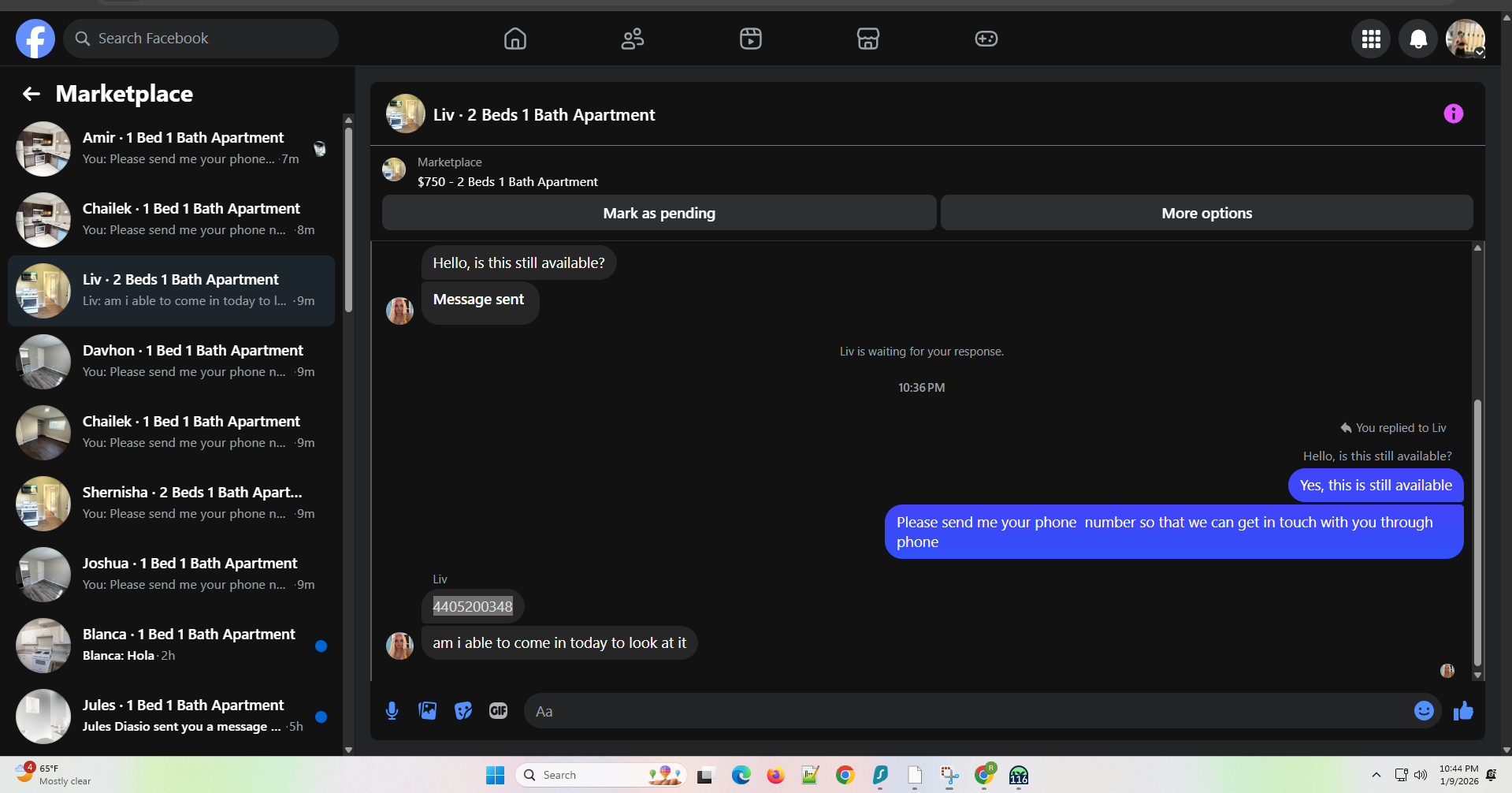Open volume control in system tray

tap(1421, 775)
